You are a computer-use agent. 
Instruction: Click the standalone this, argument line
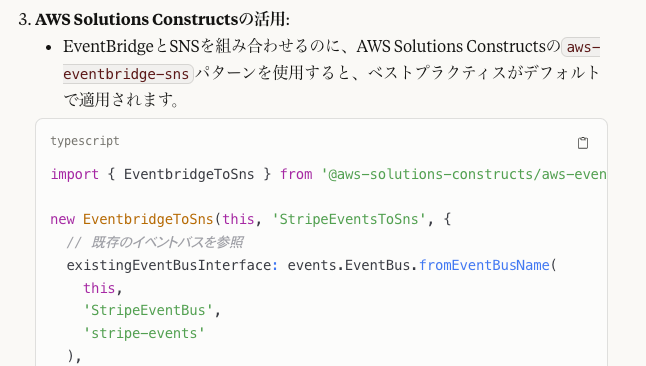103,288
